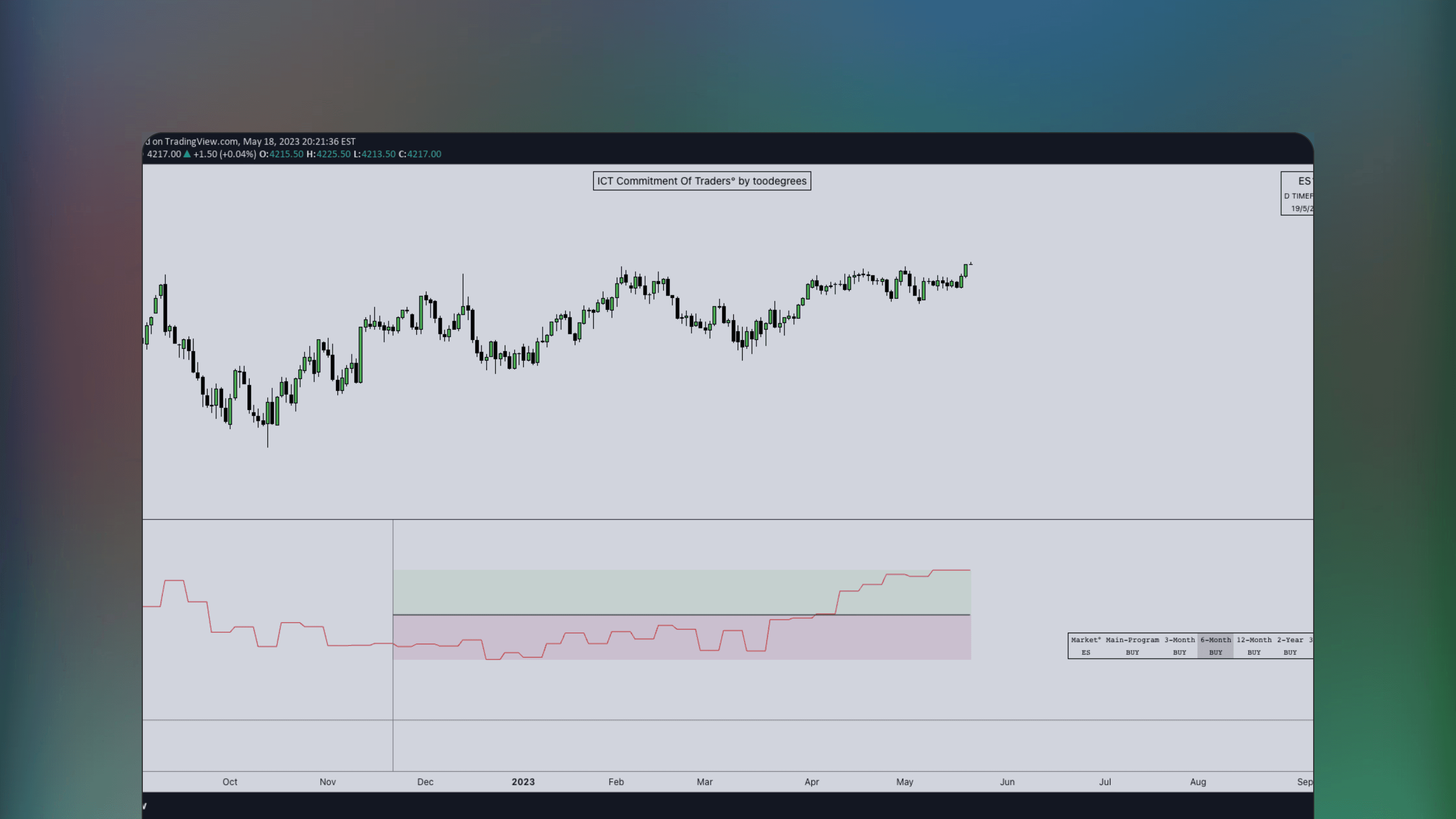Viewport: 1456px width, 819px height.
Task: Click the ES row label in the COT table
Action: coord(1086,652)
